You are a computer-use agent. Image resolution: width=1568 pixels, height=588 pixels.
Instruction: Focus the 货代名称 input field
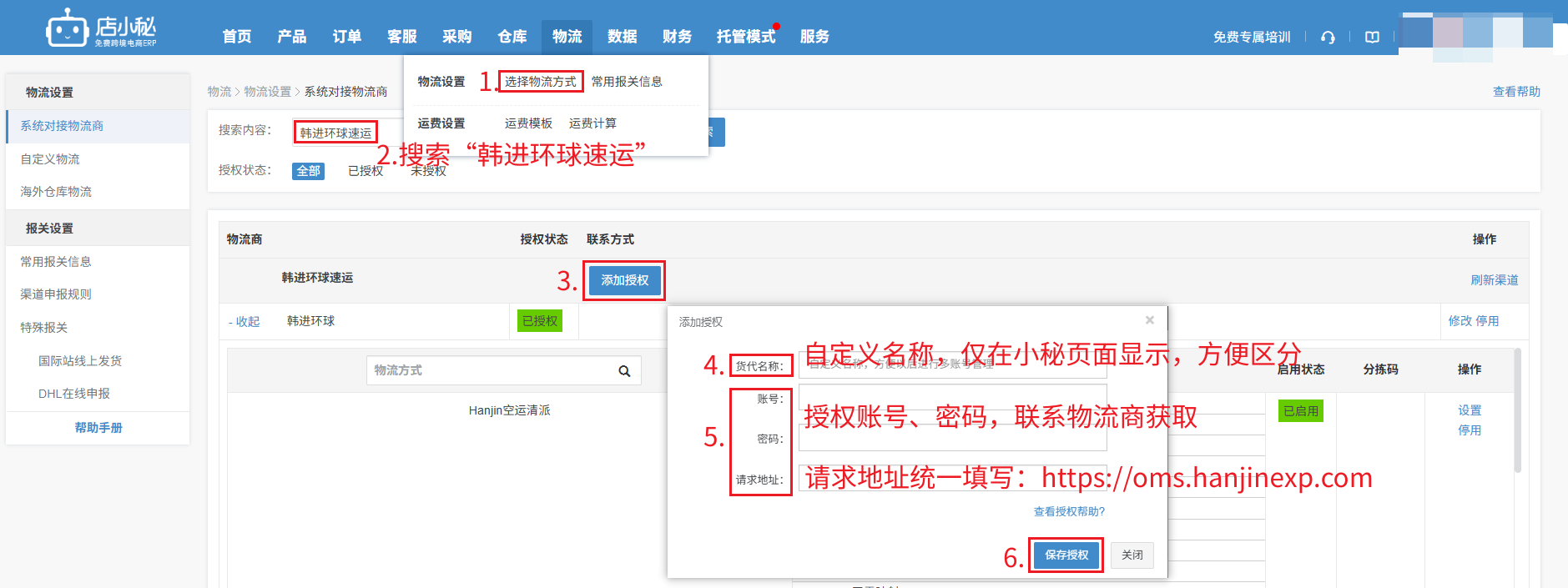953,364
